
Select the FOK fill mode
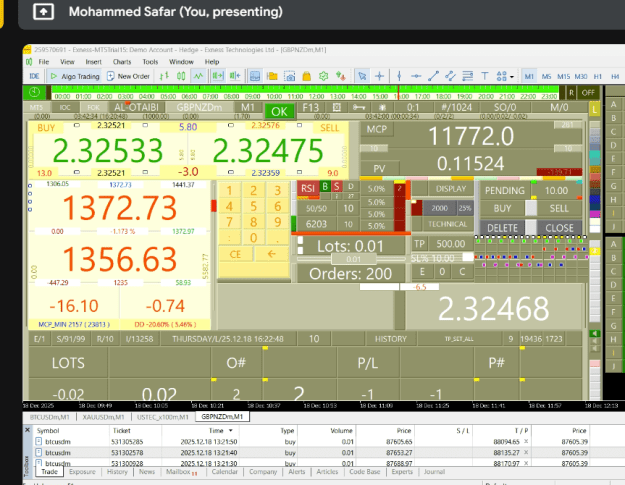(93, 108)
